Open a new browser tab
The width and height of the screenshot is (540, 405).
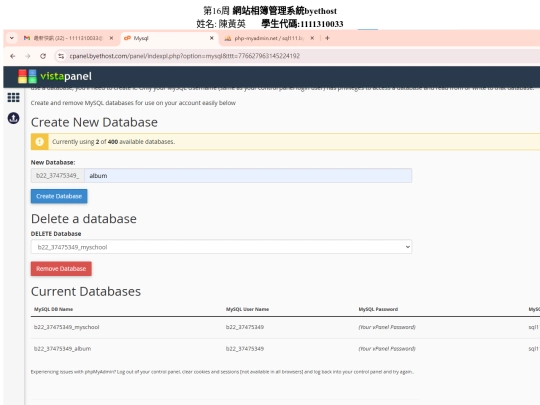coord(327,38)
